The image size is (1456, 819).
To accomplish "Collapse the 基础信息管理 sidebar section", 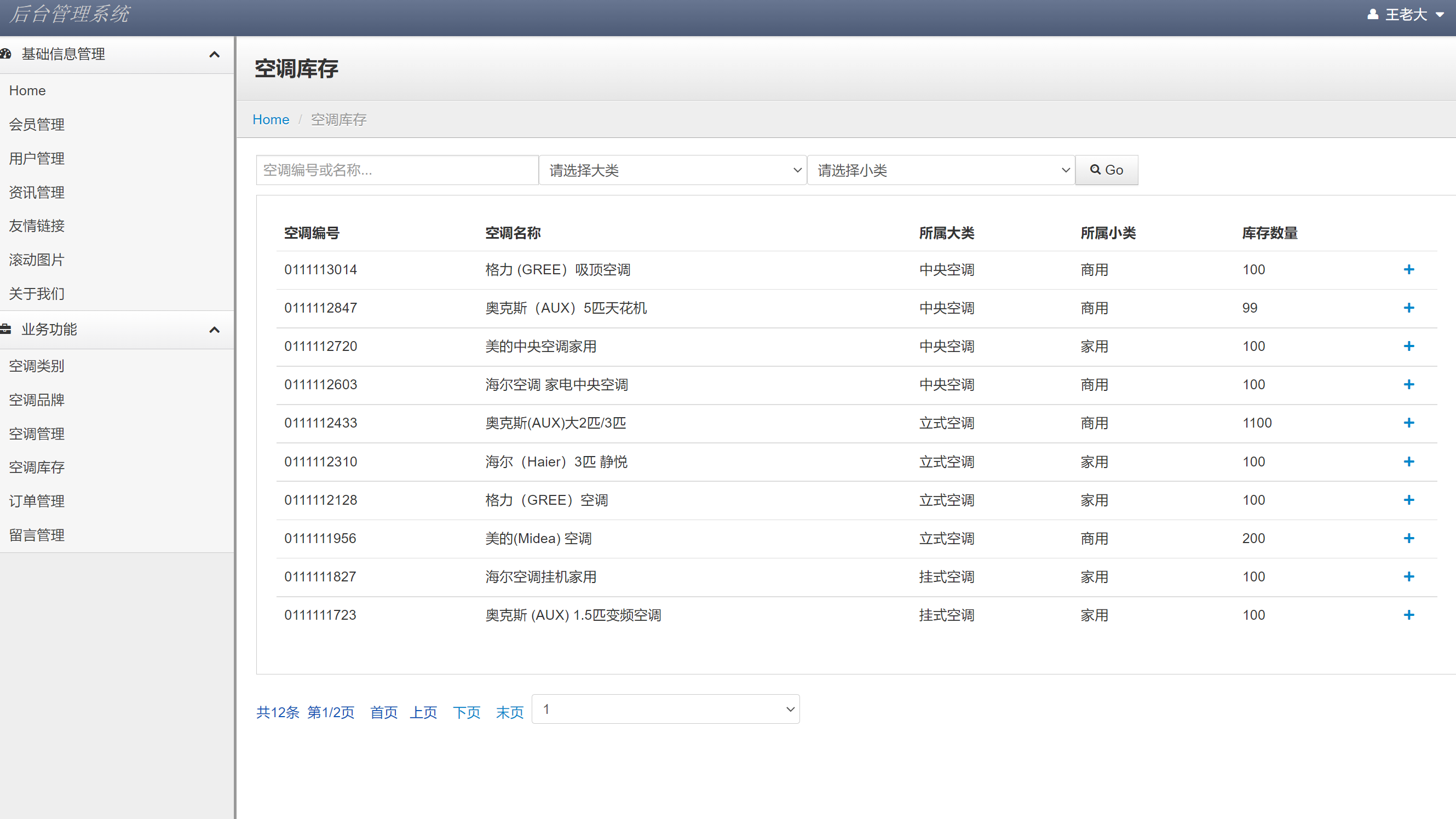I will click(214, 54).
